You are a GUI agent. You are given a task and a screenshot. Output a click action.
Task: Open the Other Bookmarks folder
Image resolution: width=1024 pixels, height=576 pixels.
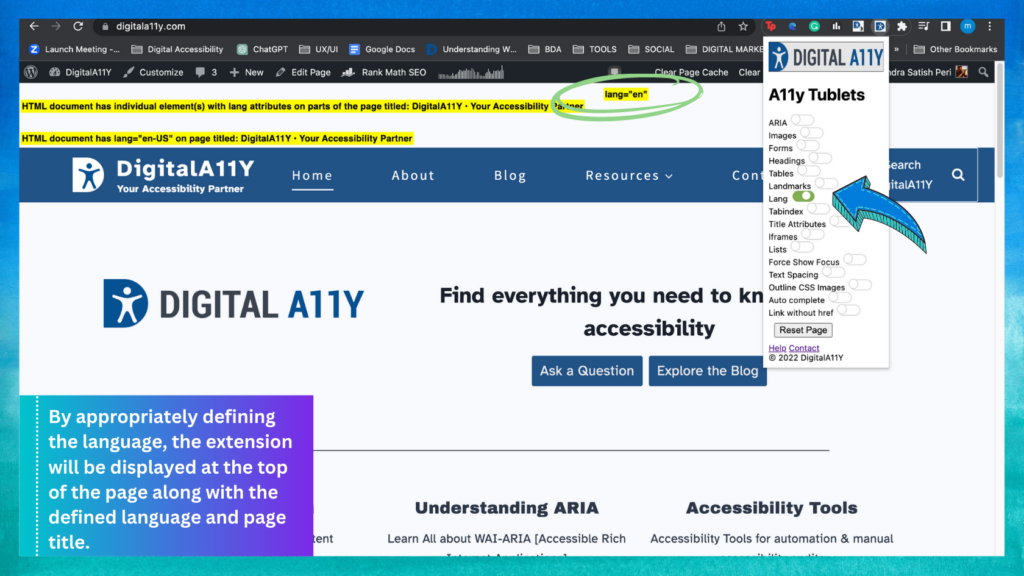coord(955,49)
